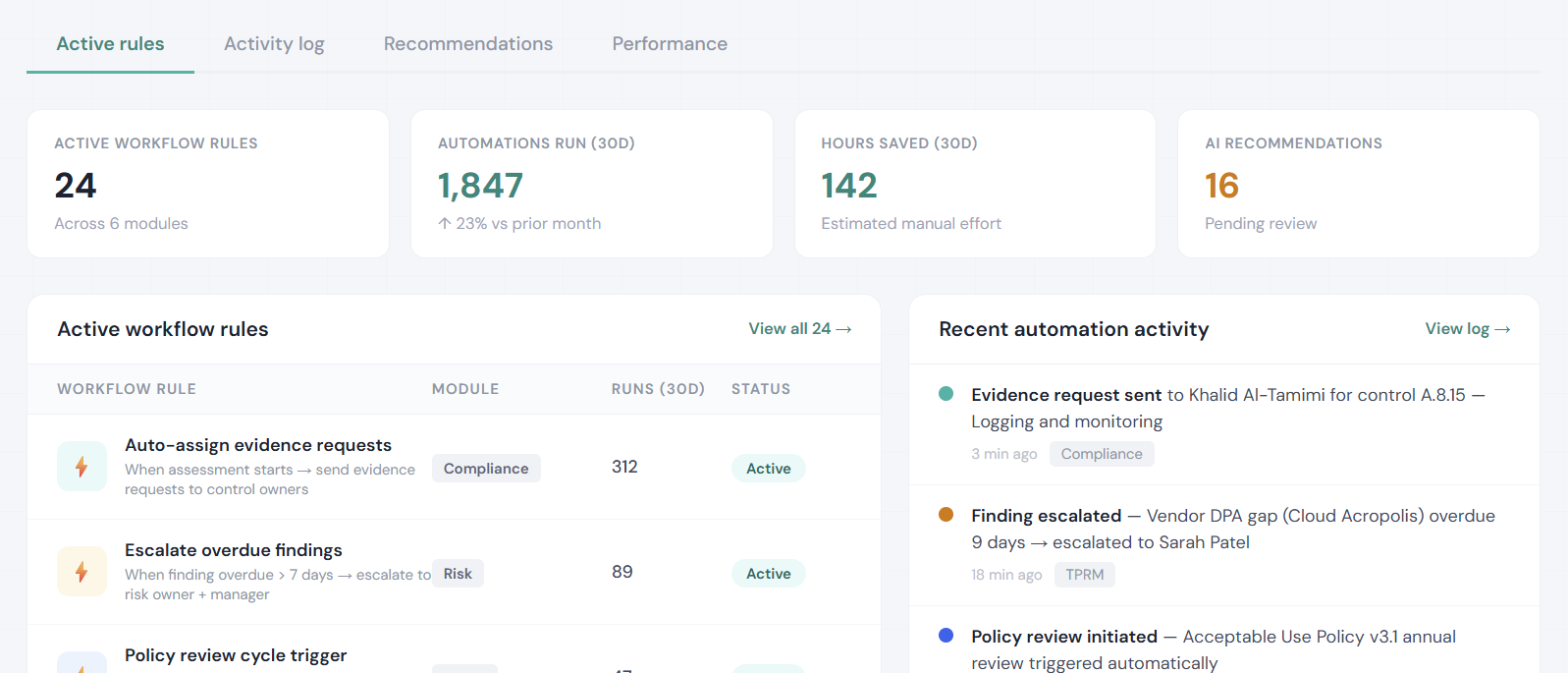
Task: Open the Activity log tab
Action: [274, 44]
